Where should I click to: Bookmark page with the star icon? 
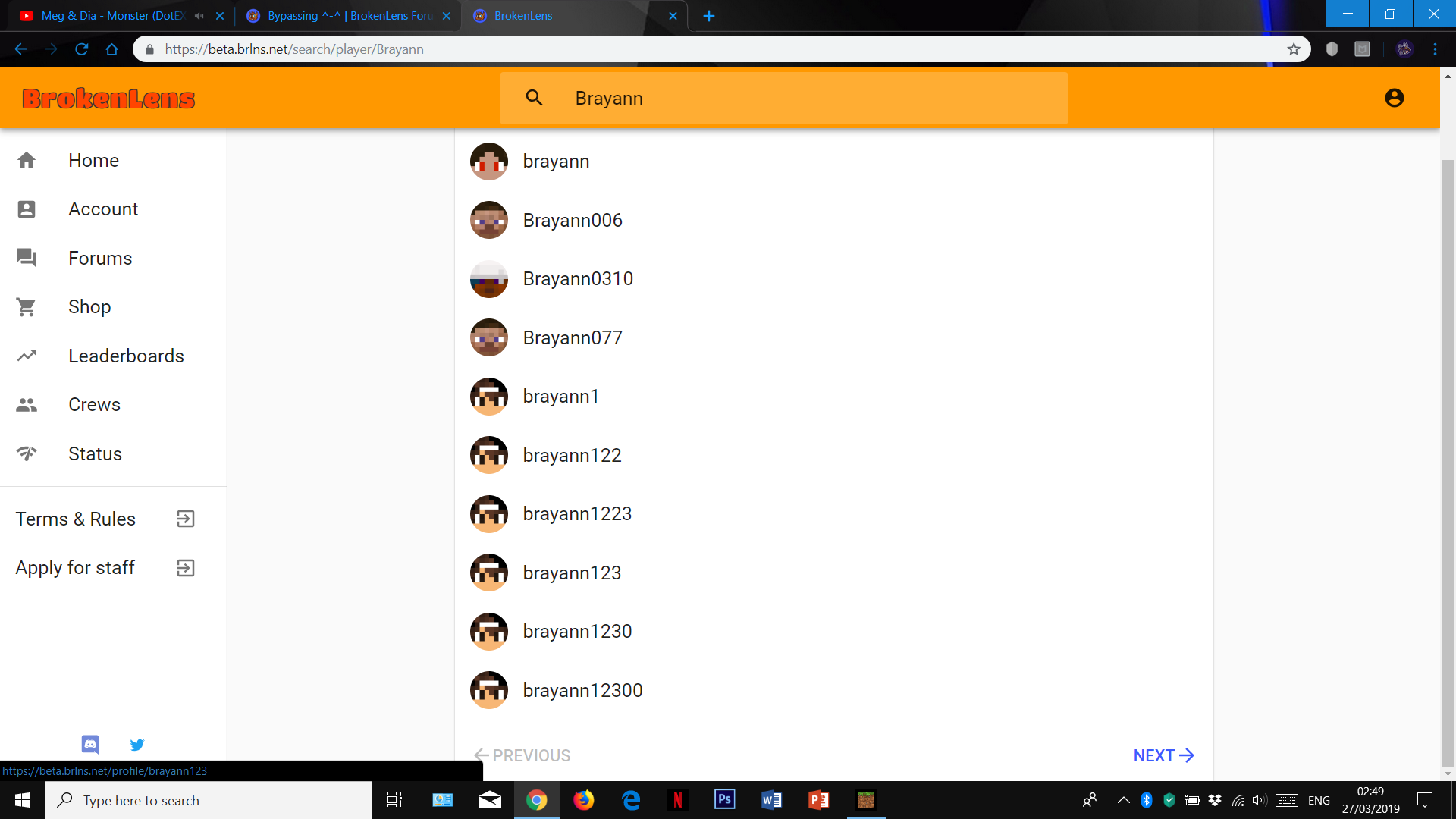(1294, 49)
